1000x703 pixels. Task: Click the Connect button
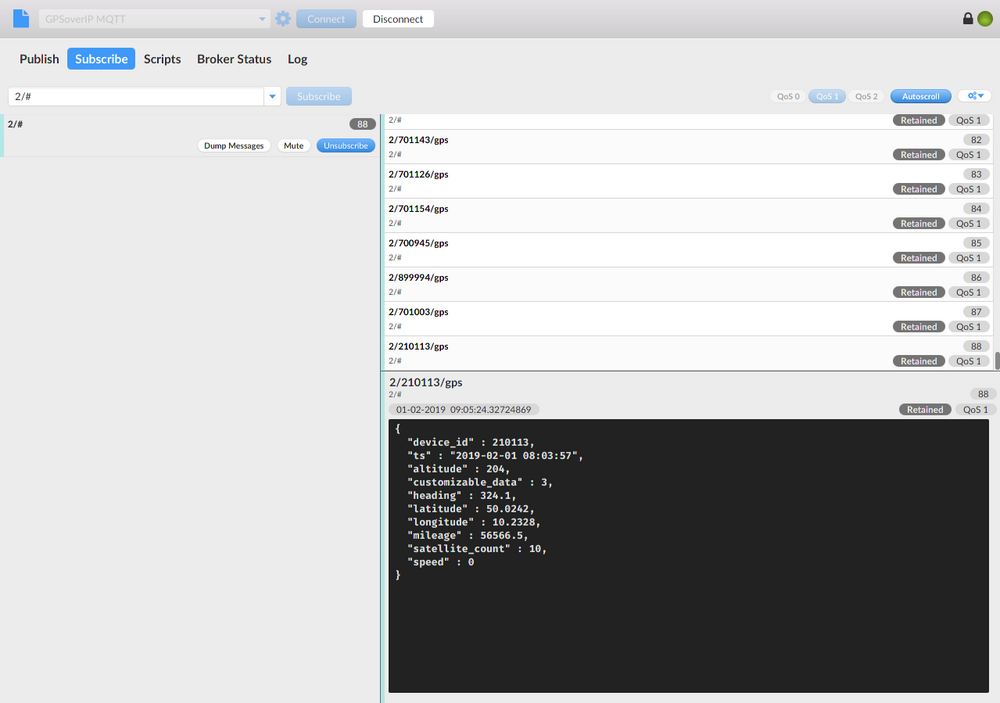click(x=326, y=19)
